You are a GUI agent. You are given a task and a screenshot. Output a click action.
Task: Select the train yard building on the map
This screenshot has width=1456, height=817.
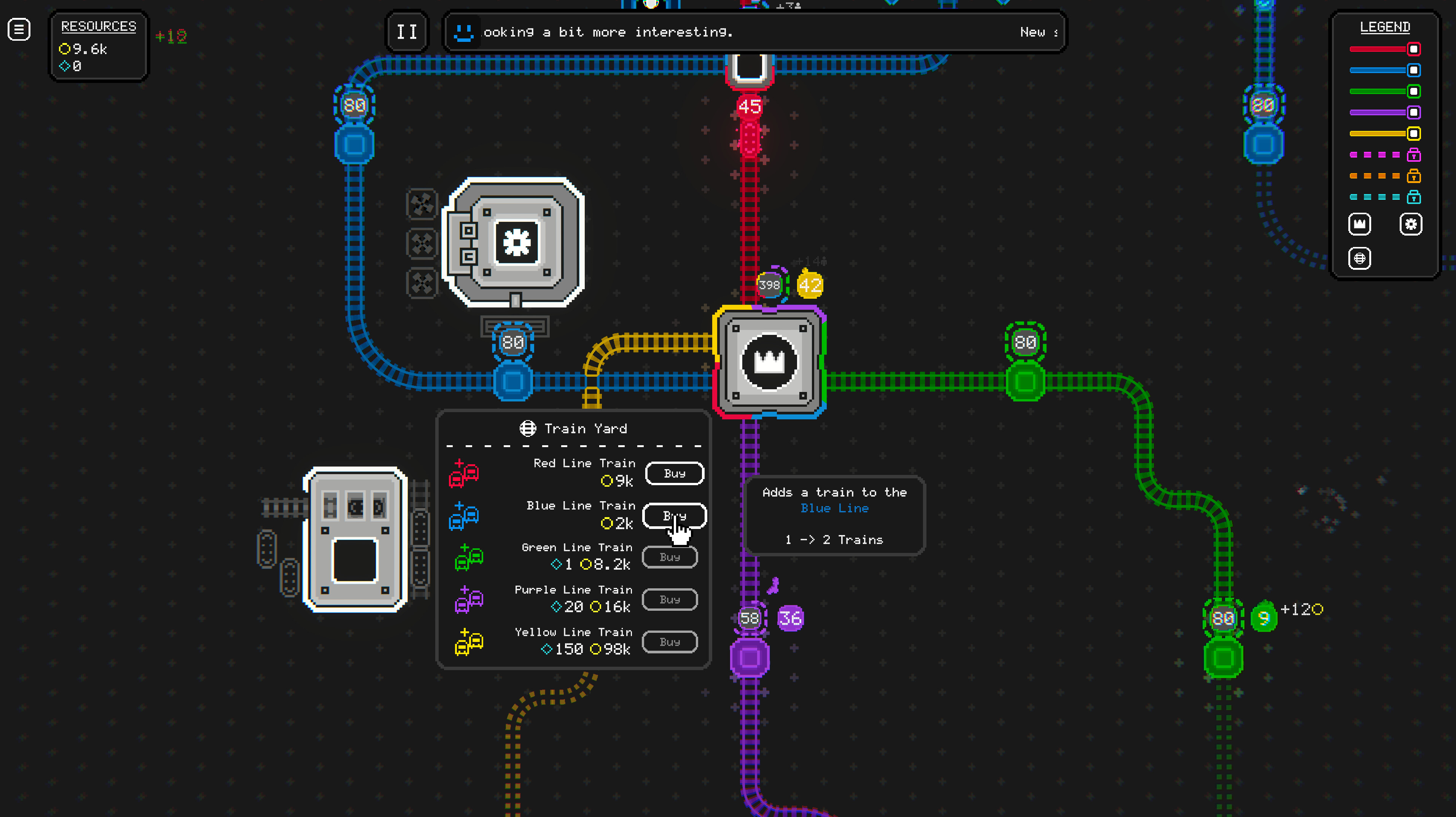355,540
